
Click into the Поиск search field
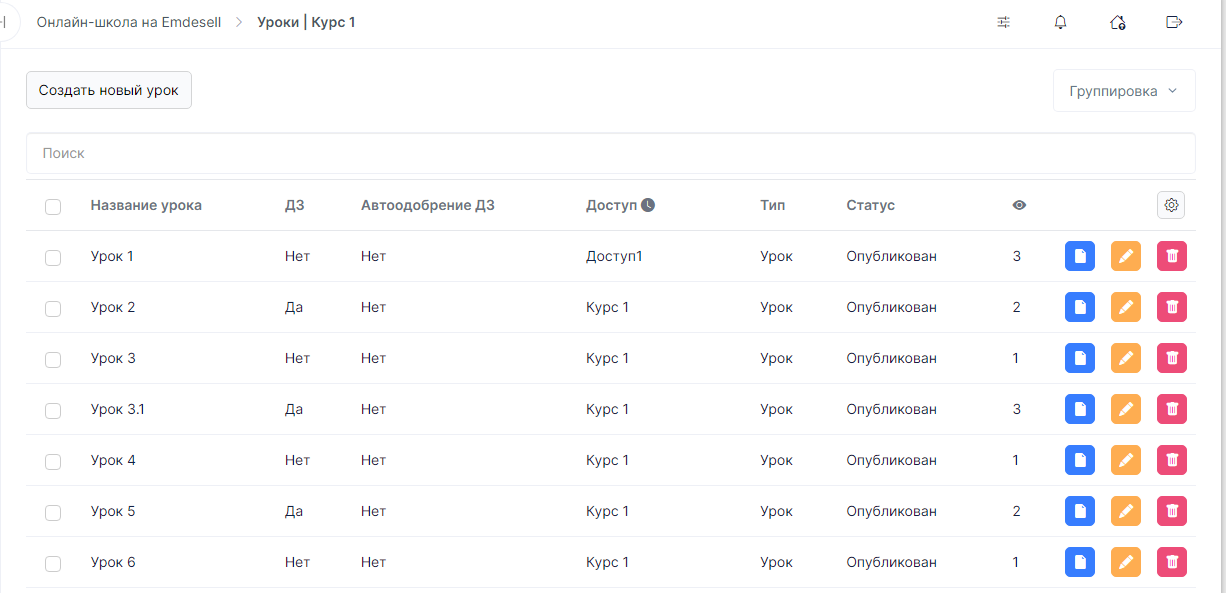point(610,154)
